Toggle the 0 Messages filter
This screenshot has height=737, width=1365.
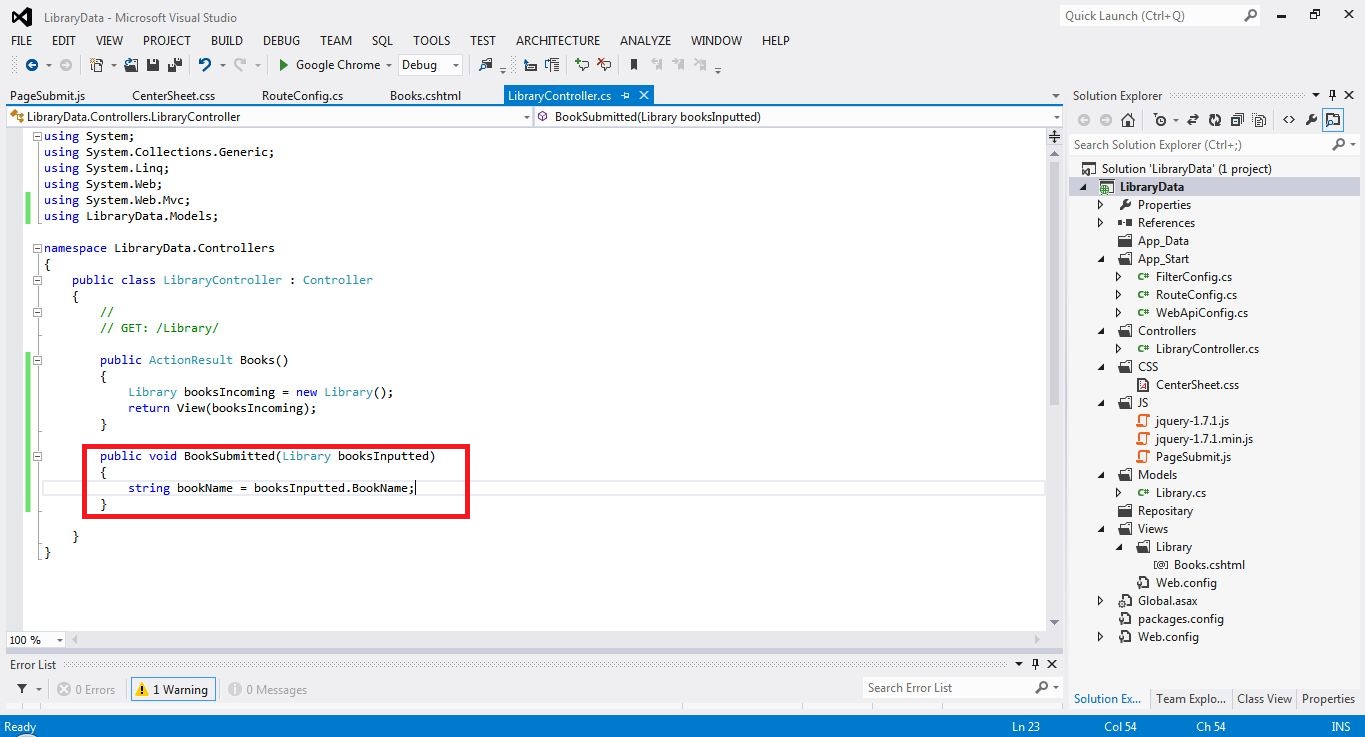pos(267,689)
